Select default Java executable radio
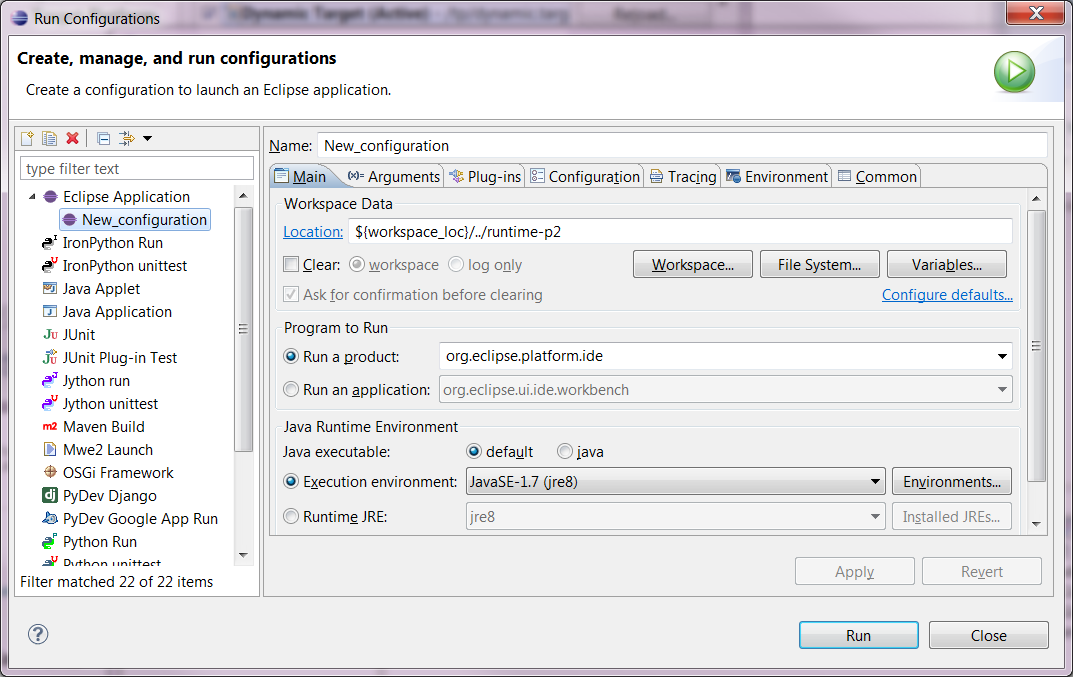 474,452
